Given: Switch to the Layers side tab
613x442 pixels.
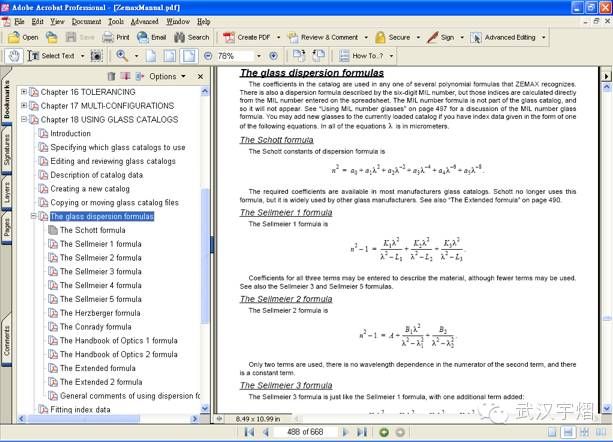Looking at the screenshot, I should tap(7, 193).
